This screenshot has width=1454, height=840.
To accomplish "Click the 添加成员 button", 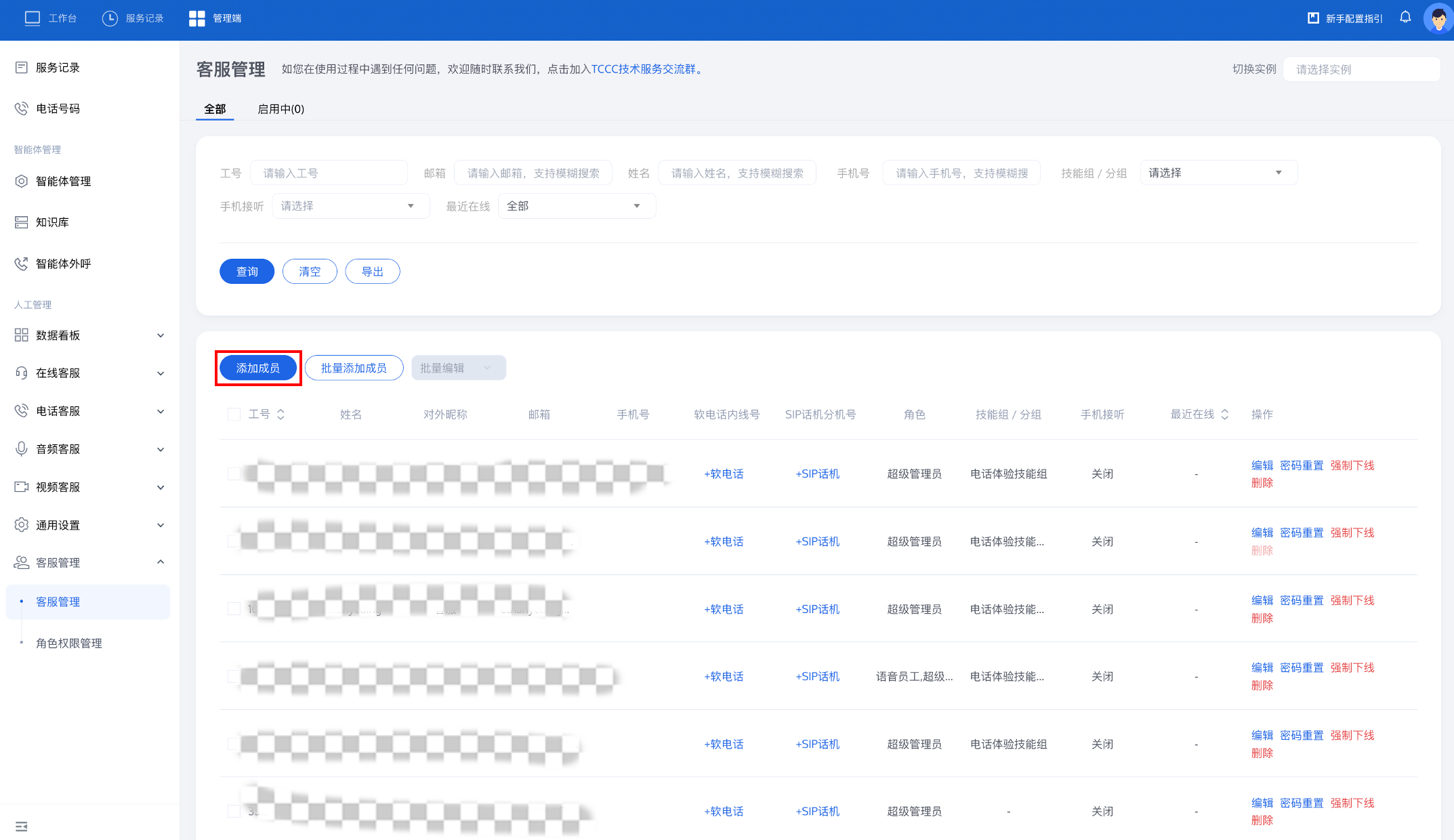I will pos(257,368).
